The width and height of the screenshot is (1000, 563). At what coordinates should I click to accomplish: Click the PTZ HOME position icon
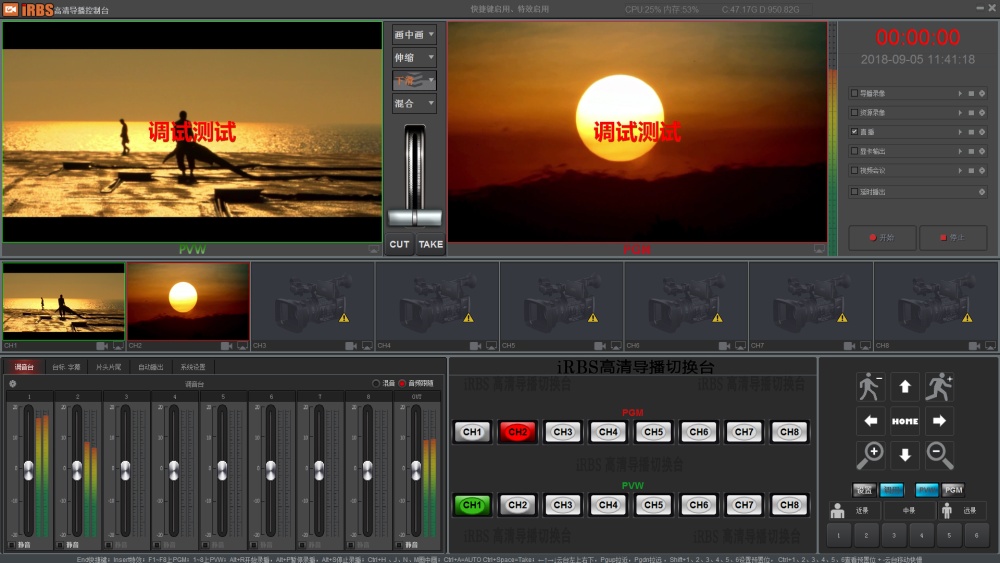(x=904, y=421)
